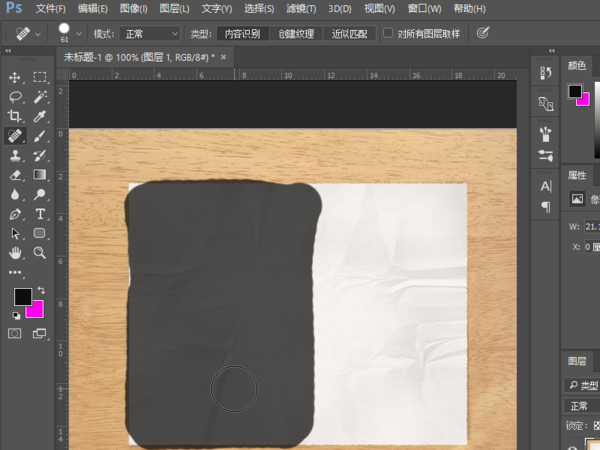600x450 pixels.
Task: Select the Blur tool
Action: coord(15,194)
